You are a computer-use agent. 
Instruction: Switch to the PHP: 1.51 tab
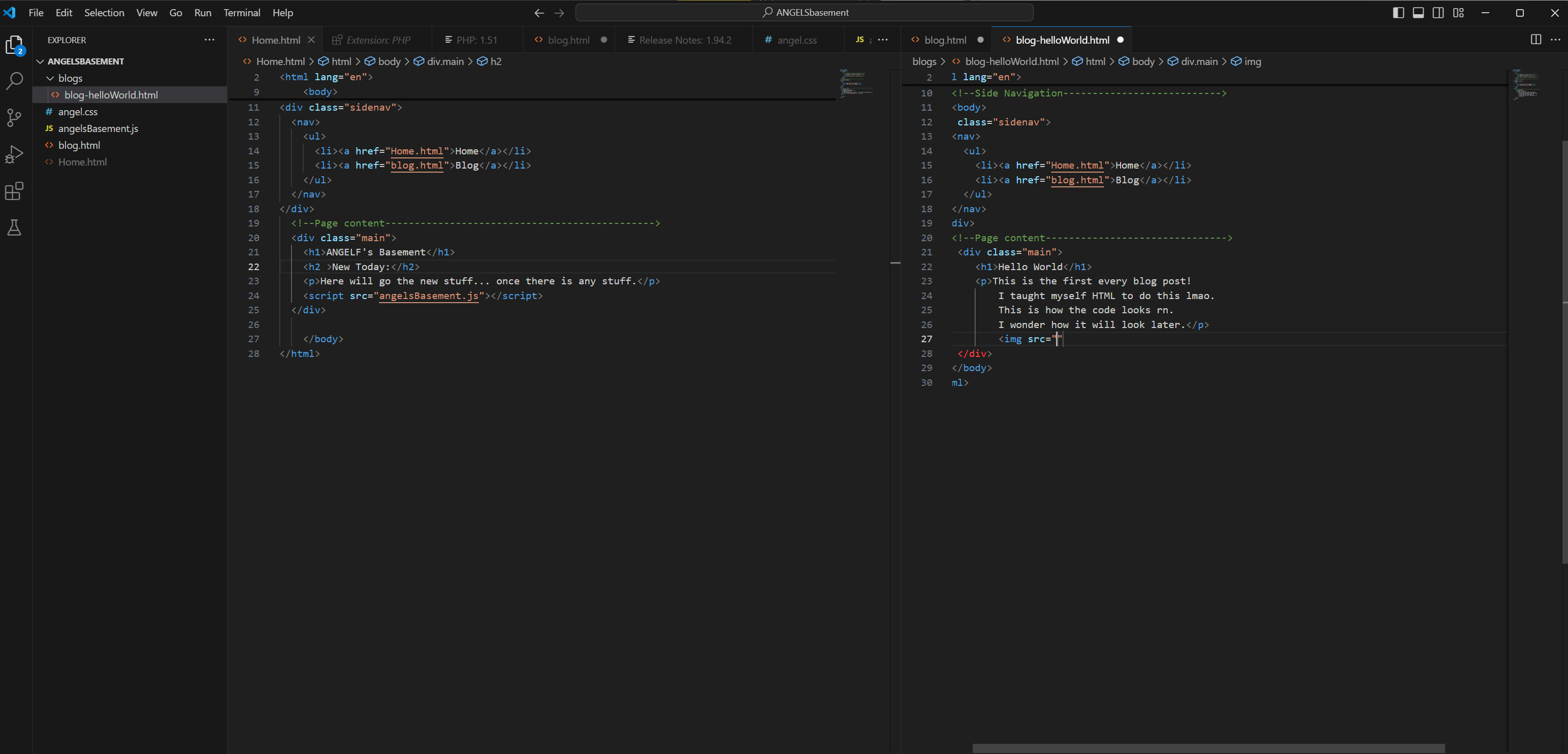(476, 40)
